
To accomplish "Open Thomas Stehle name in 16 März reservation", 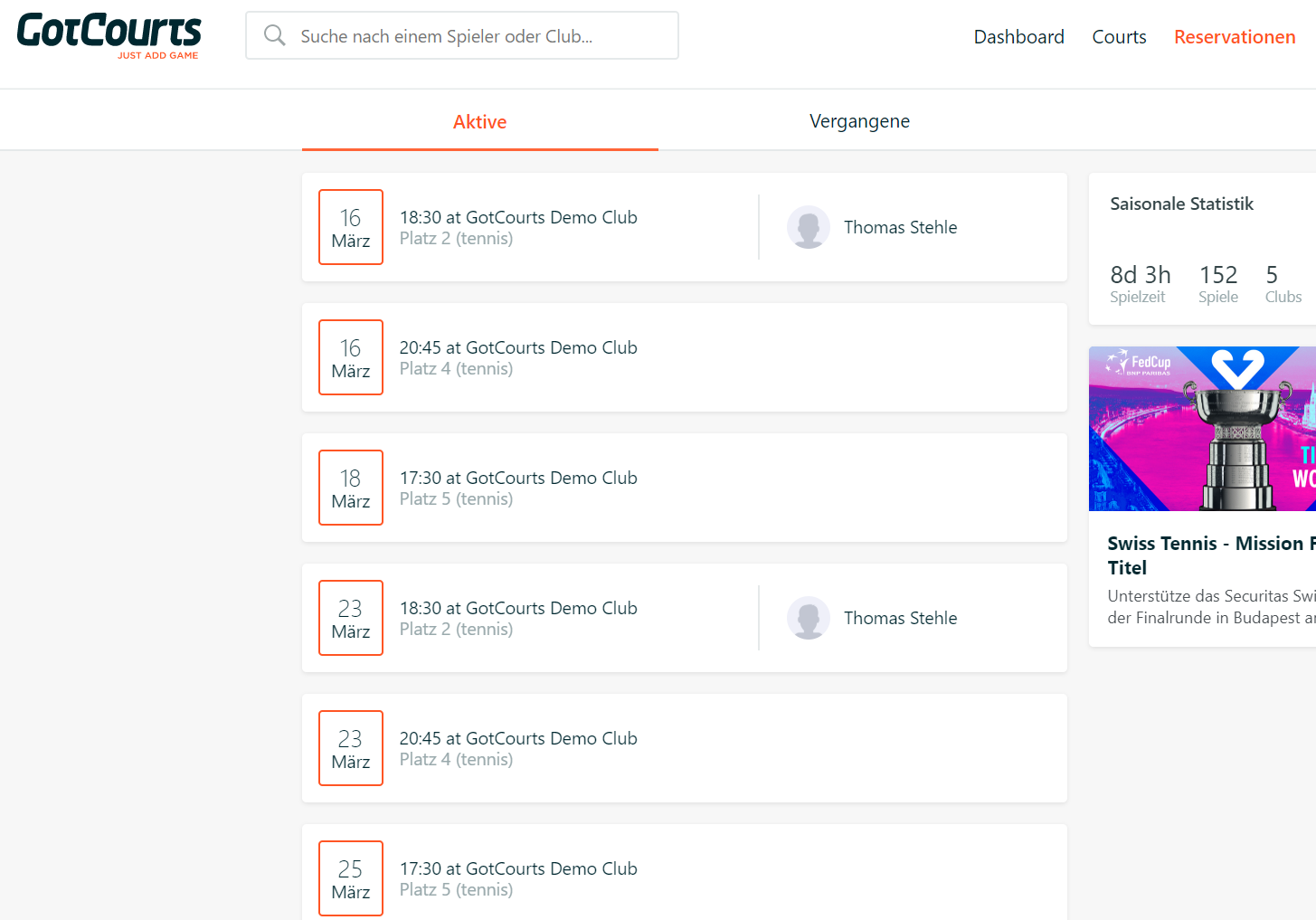I will pyautogui.click(x=900, y=227).
